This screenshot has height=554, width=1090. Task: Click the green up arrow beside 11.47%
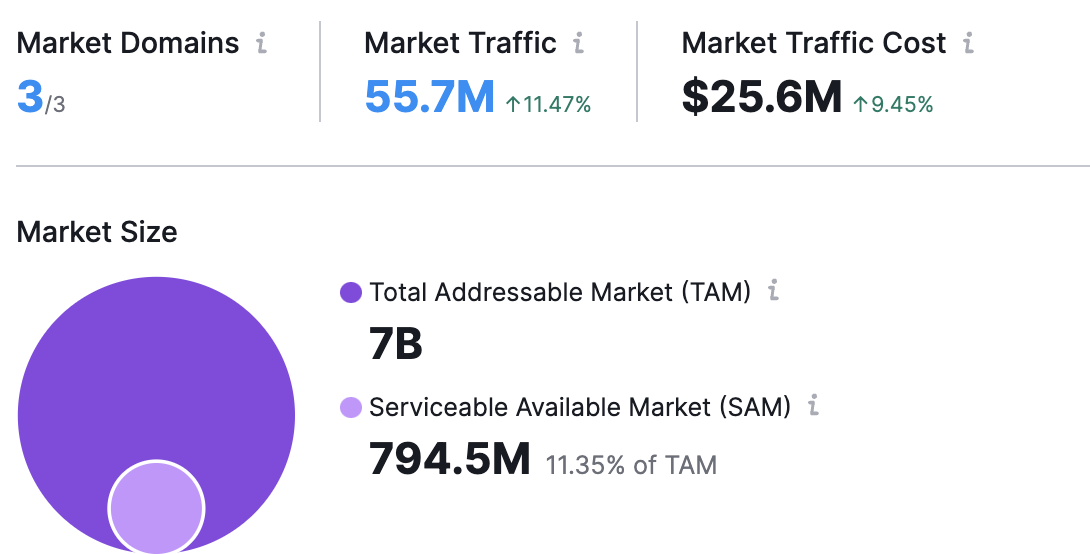coord(513,104)
